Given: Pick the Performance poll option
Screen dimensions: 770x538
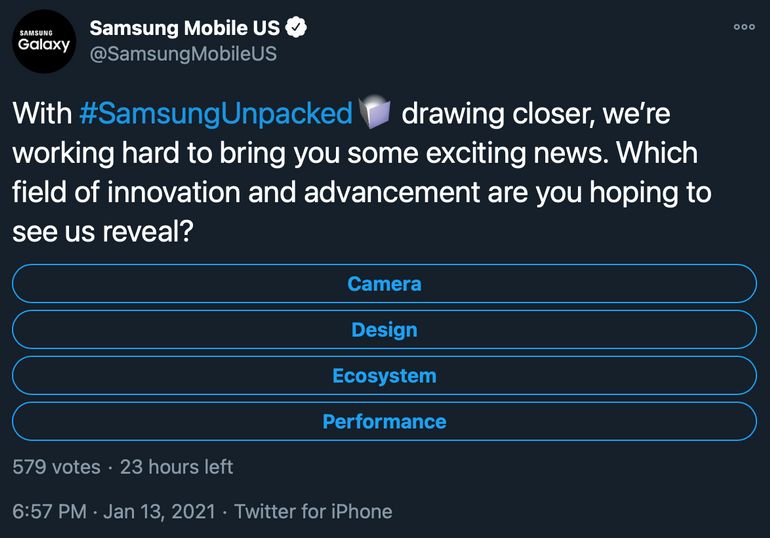Looking at the screenshot, I should coord(384,422).
